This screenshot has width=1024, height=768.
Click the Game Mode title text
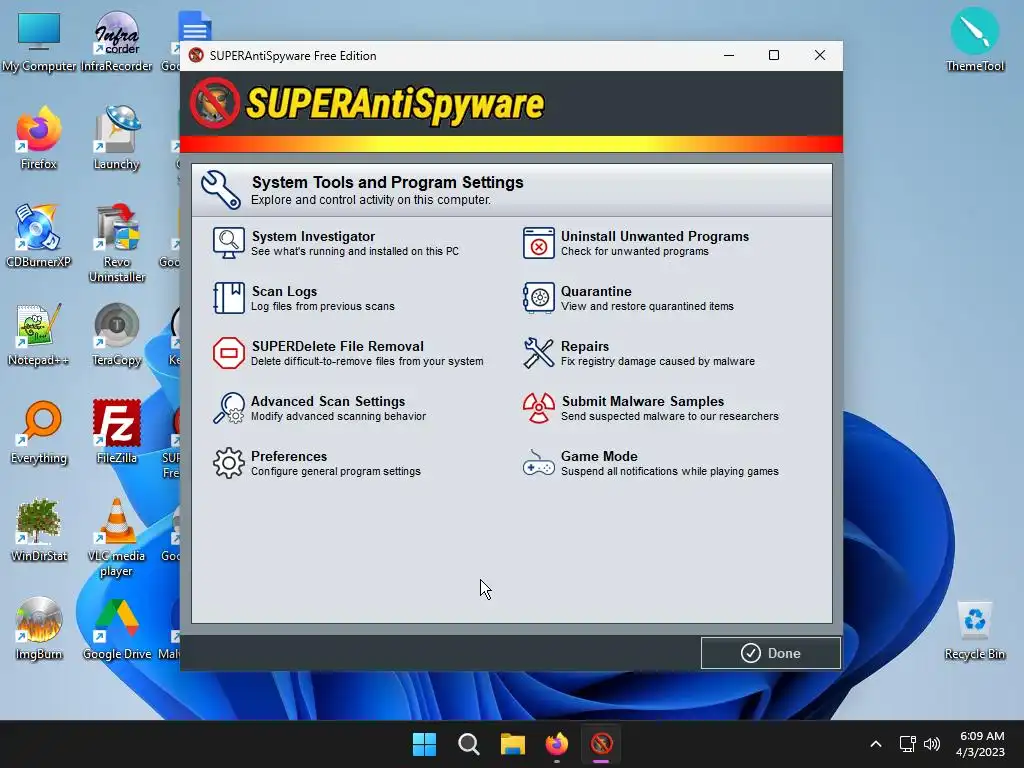click(x=599, y=456)
